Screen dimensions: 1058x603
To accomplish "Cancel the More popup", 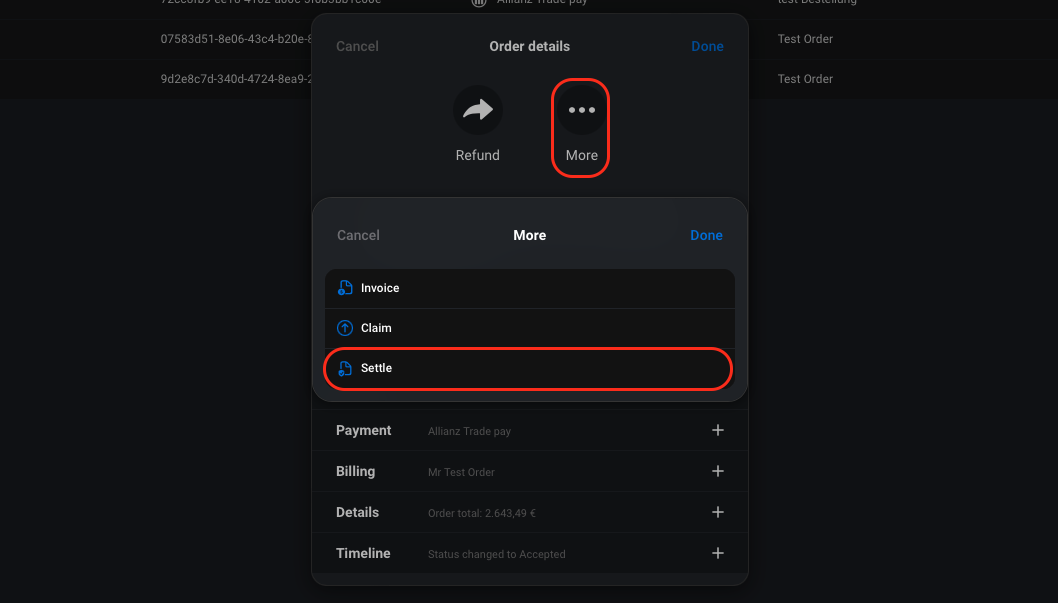I will 358,235.
